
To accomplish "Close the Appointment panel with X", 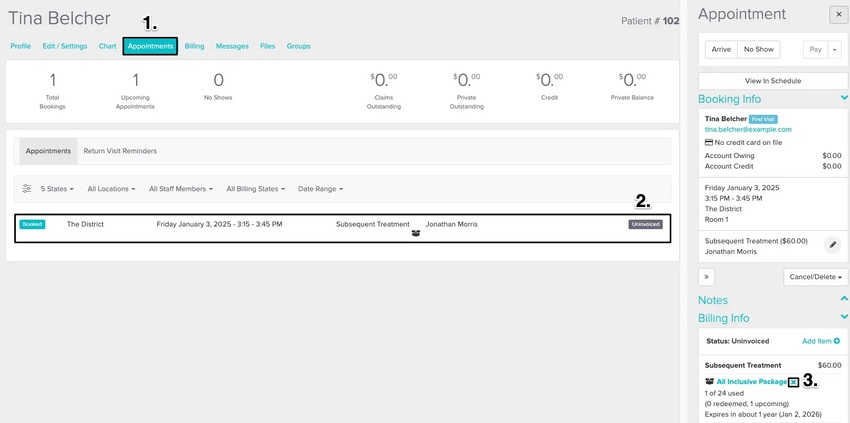I will coord(839,15).
